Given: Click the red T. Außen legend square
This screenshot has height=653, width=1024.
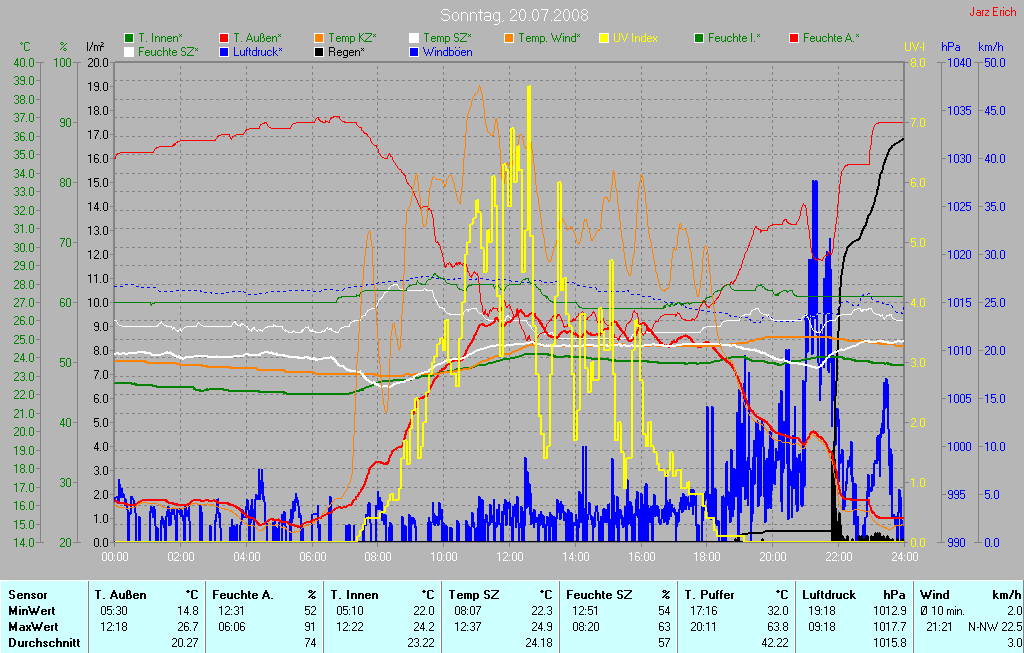Looking at the screenshot, I should point(223,38).
